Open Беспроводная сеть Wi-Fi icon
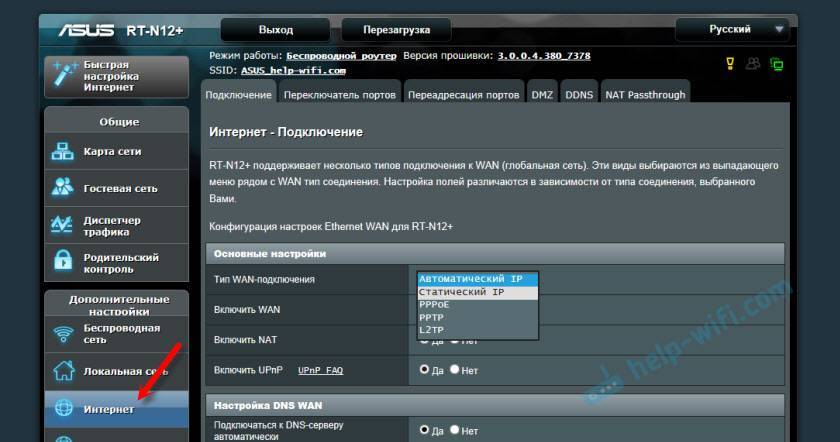 pos(63,334)
